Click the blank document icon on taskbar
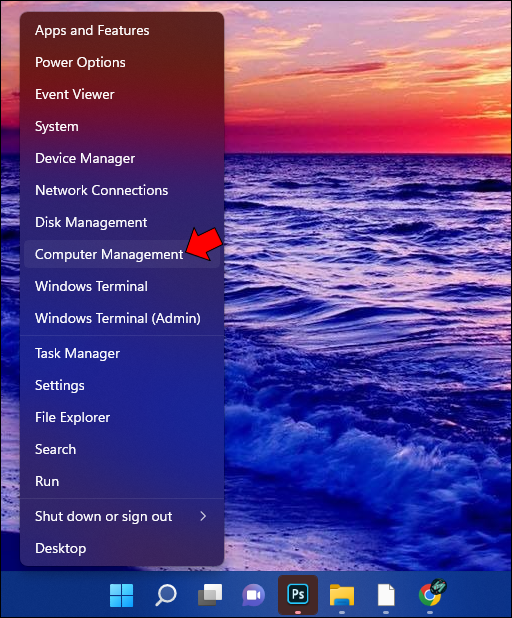 386,595
